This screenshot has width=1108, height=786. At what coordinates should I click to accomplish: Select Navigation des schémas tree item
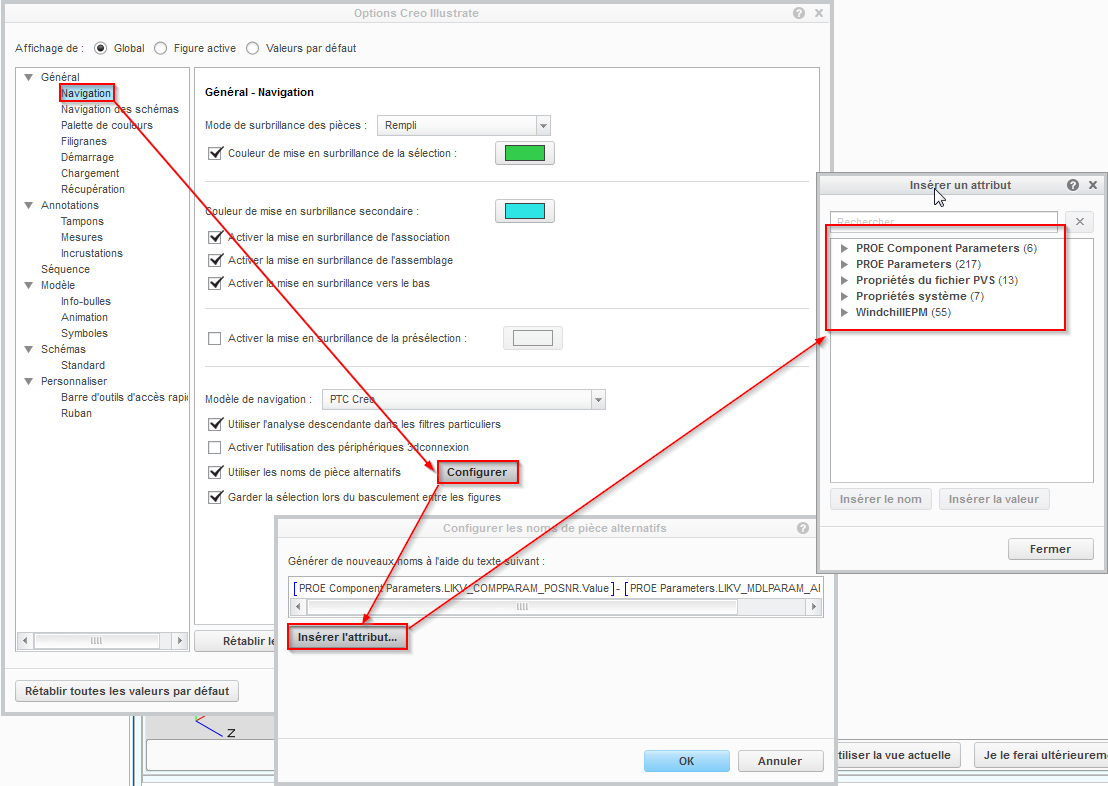click(119, 109)
